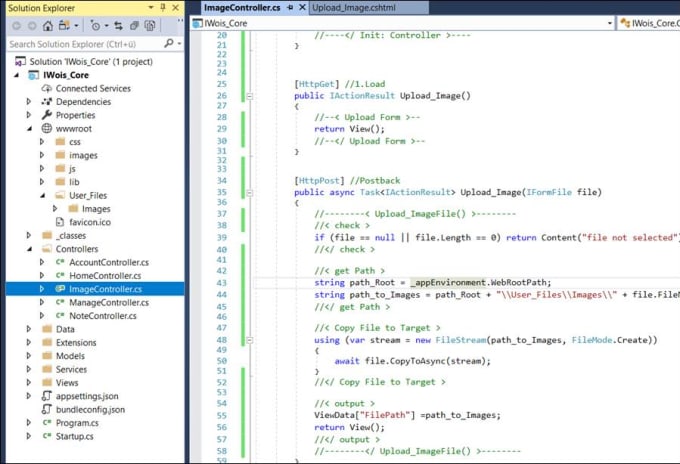Click the Services folder icon
This screenshot has width=680, height=464.
point(47,369)
